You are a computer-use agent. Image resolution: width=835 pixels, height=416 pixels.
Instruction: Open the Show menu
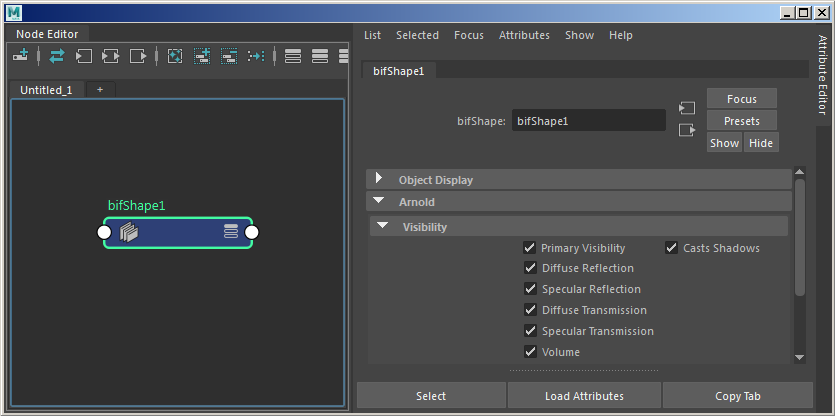[579, 35]
